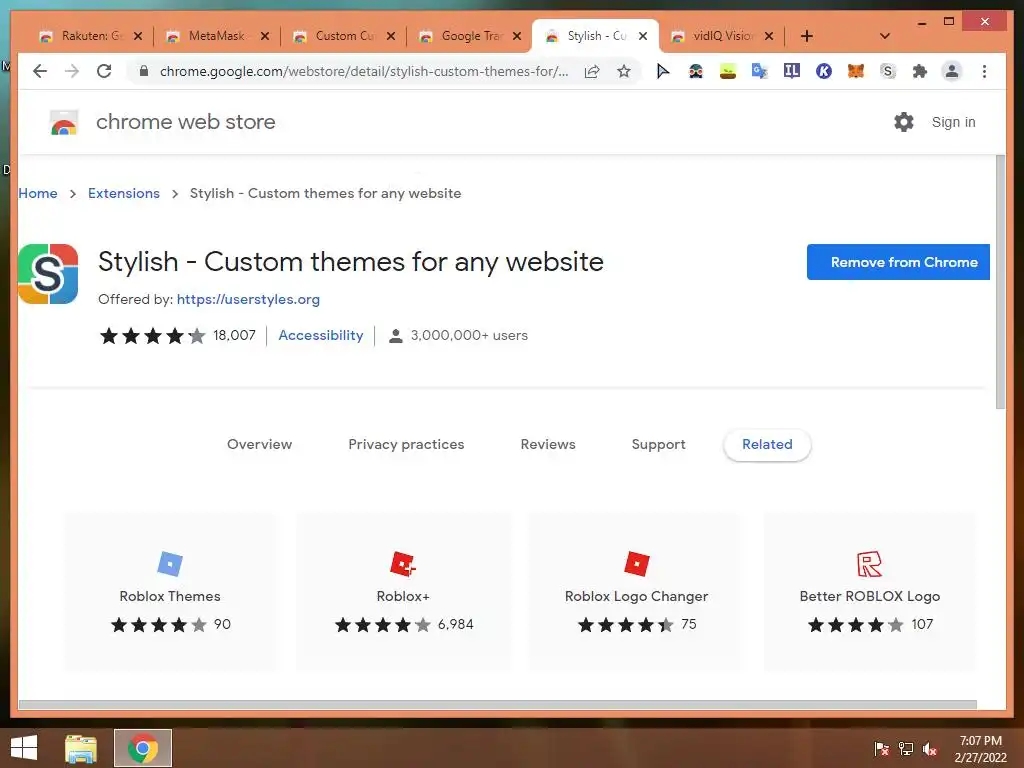Open a new browser tab
Image resolution: width=1024 pixels, height=768 pixels.
point(807,36)
